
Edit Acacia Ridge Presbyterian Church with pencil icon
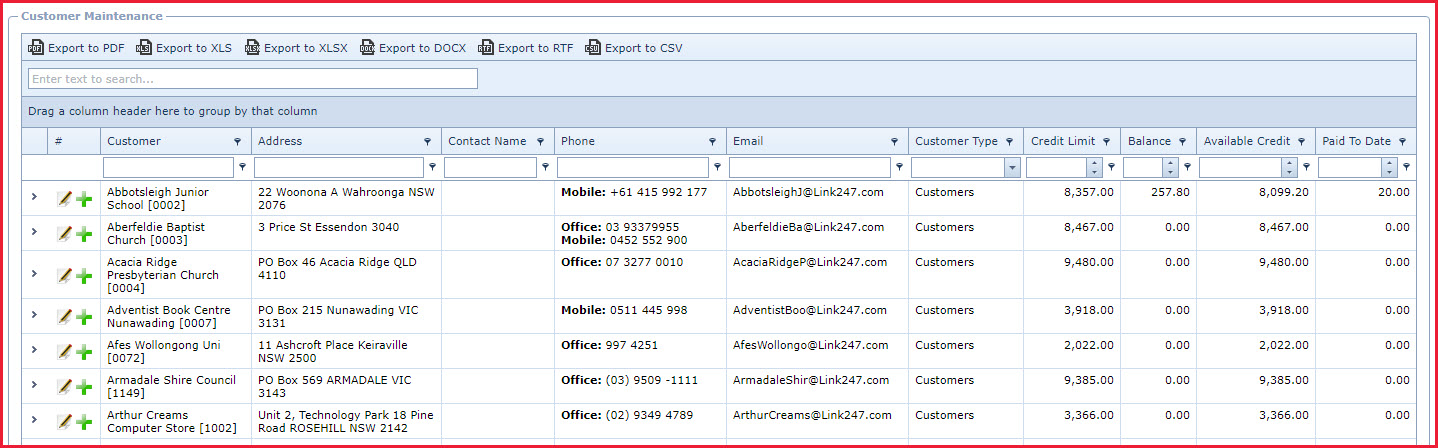tap(64, 275)
